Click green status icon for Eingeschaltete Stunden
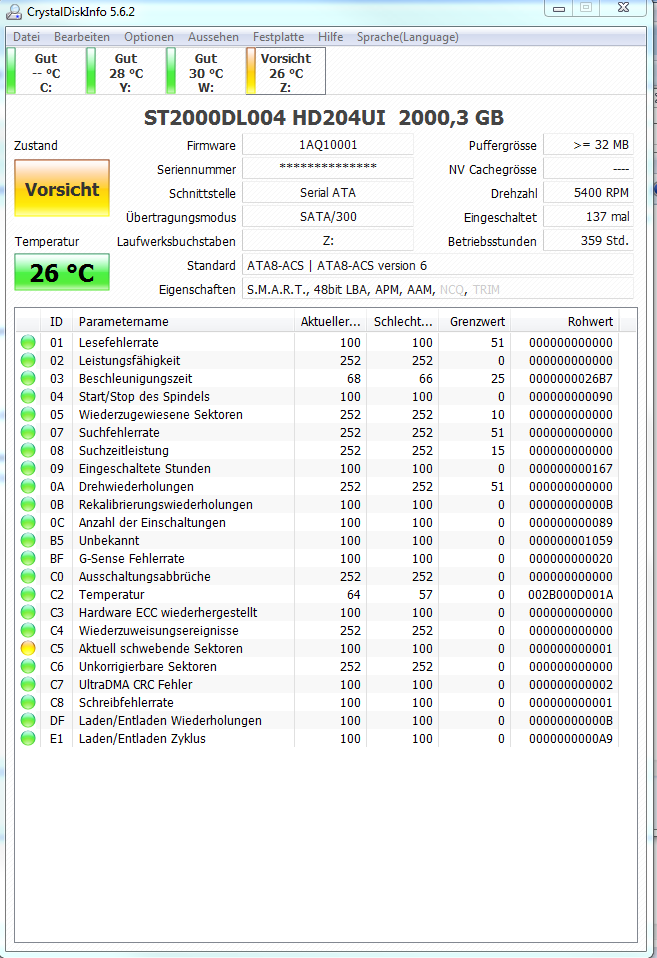The height and width of the screenshot is (958, 657). coord(28,468)
